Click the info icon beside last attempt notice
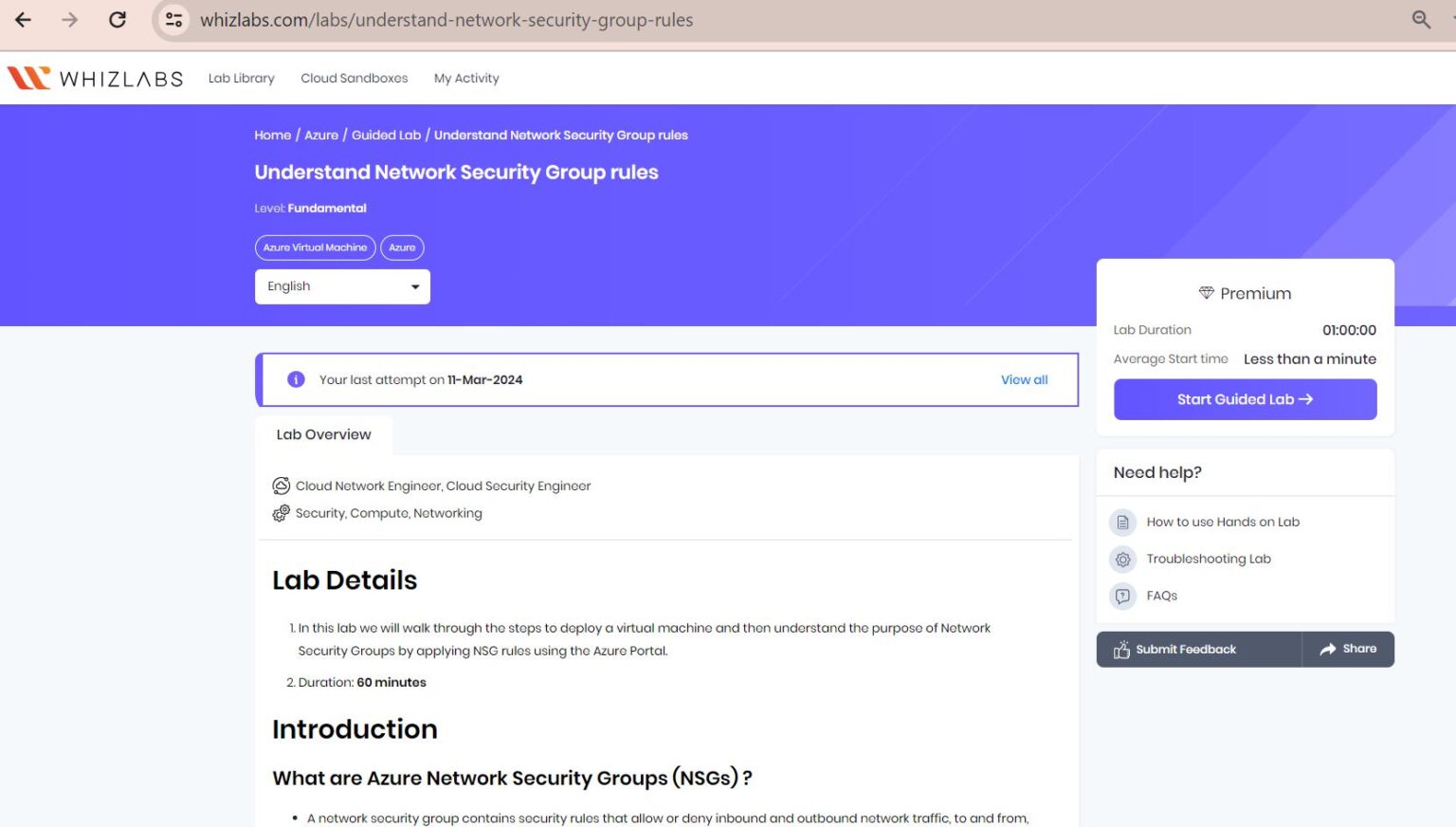 click(295, 379)
